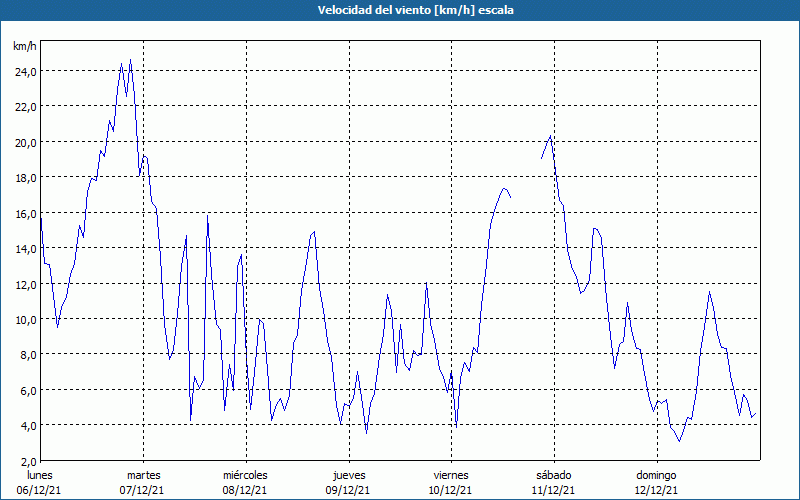Select the 22,0 y-axis value
The image size is (800, 500).
coord(26,107)
